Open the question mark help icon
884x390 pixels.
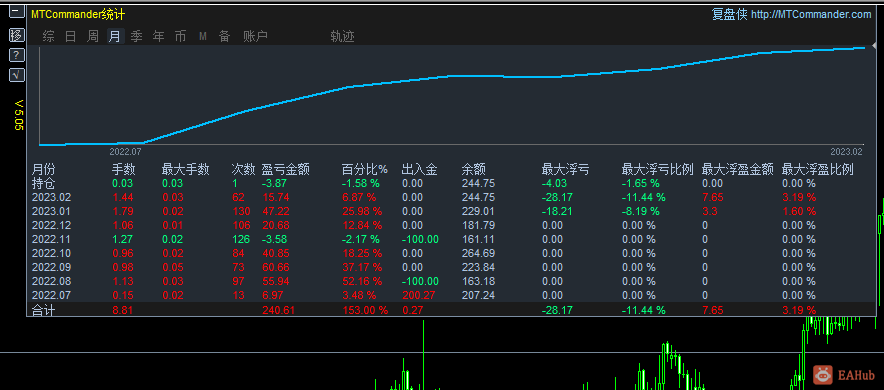(x=17, y=55)
